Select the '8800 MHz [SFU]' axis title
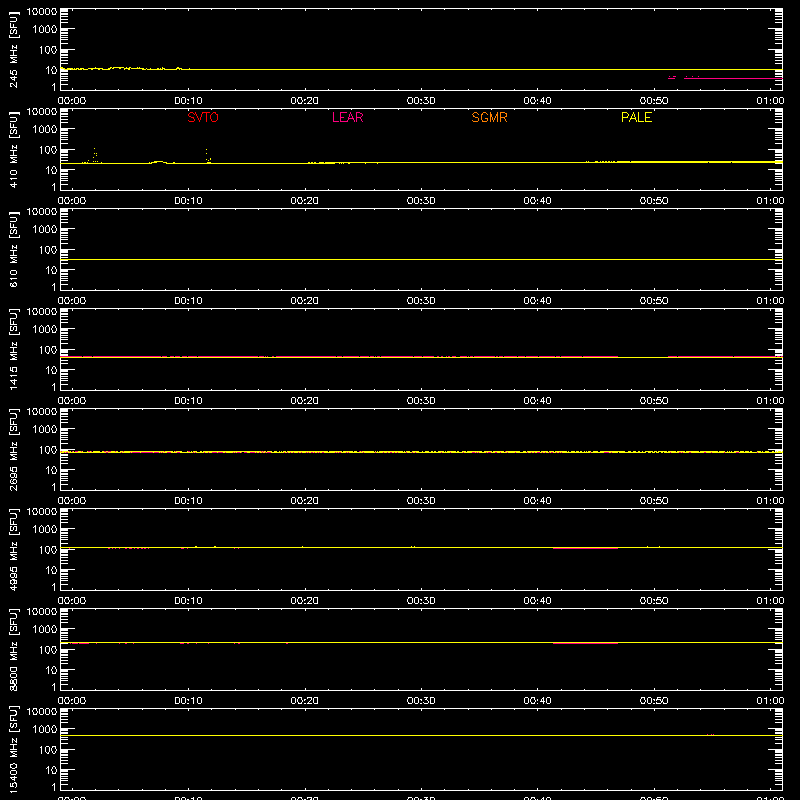 coord(13,649)
